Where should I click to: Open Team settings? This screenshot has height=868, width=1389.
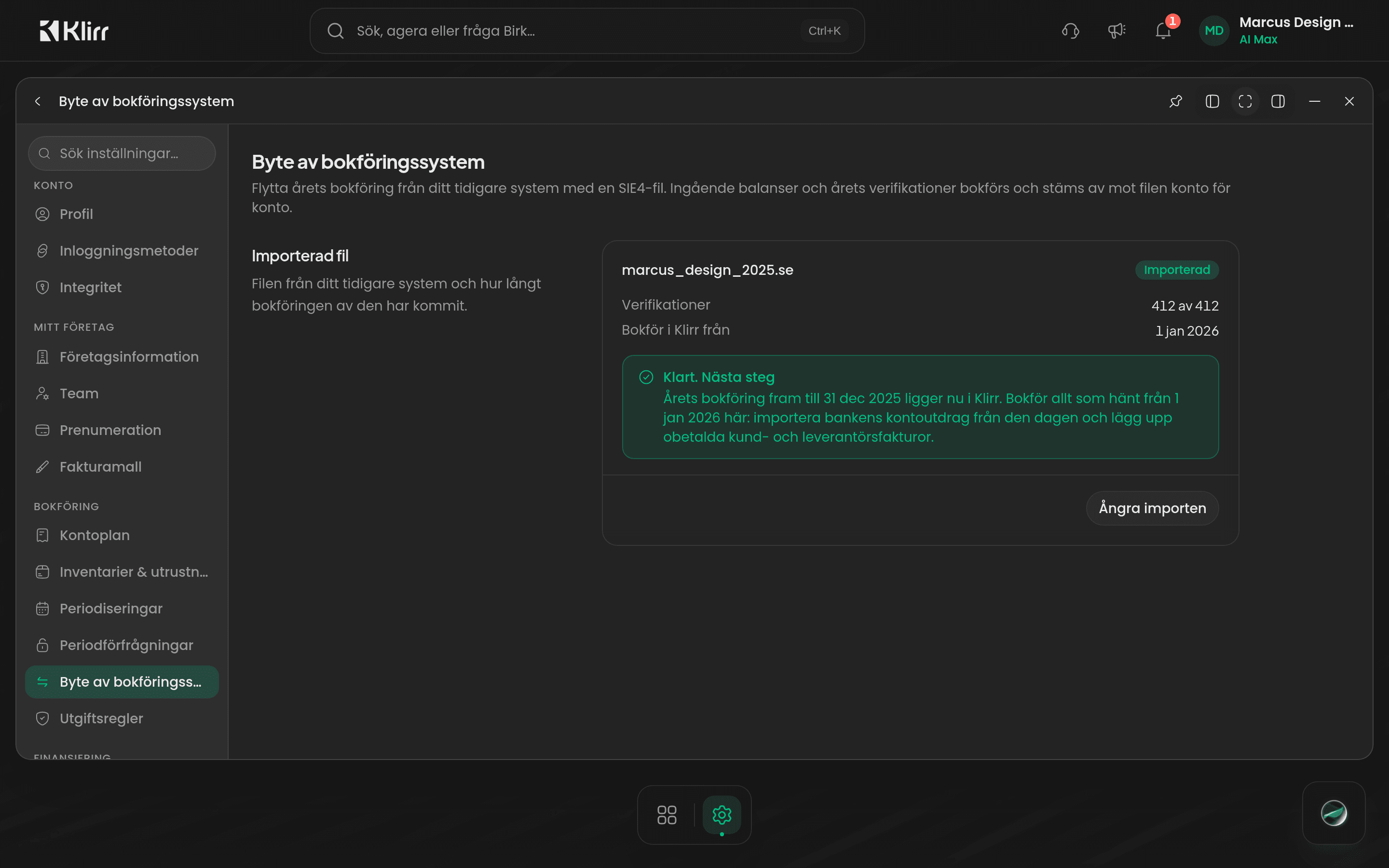point(122,394)
